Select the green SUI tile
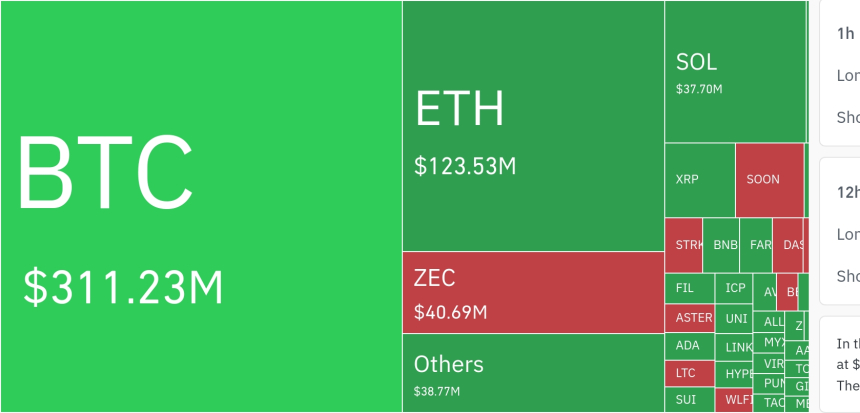The height and width of the screenshot is (413, 860). pyautogui.click(x=689, y=400)
